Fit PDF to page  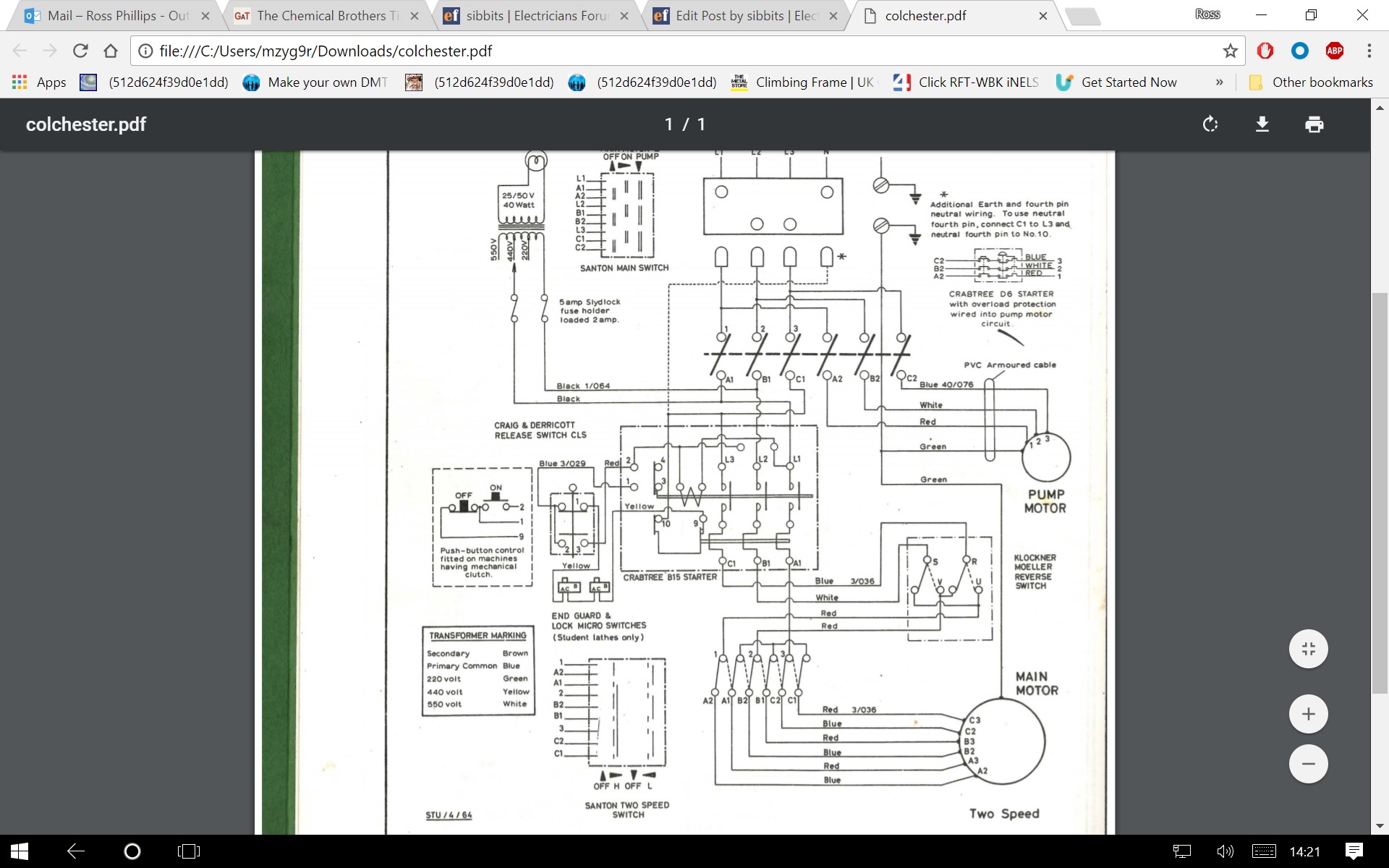point(1308,649)
